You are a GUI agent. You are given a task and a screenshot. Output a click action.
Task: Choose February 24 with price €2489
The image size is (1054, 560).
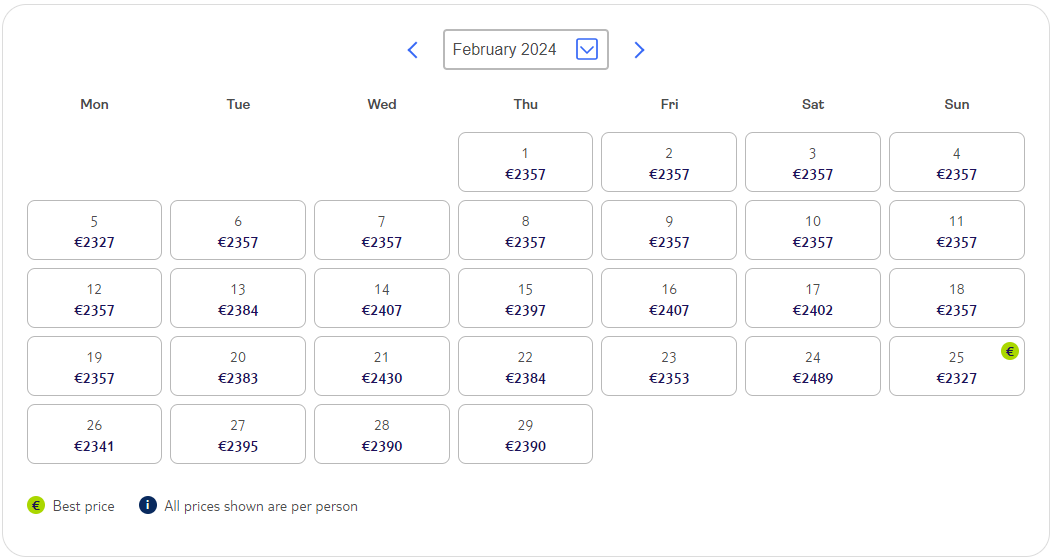click(813, 366)
